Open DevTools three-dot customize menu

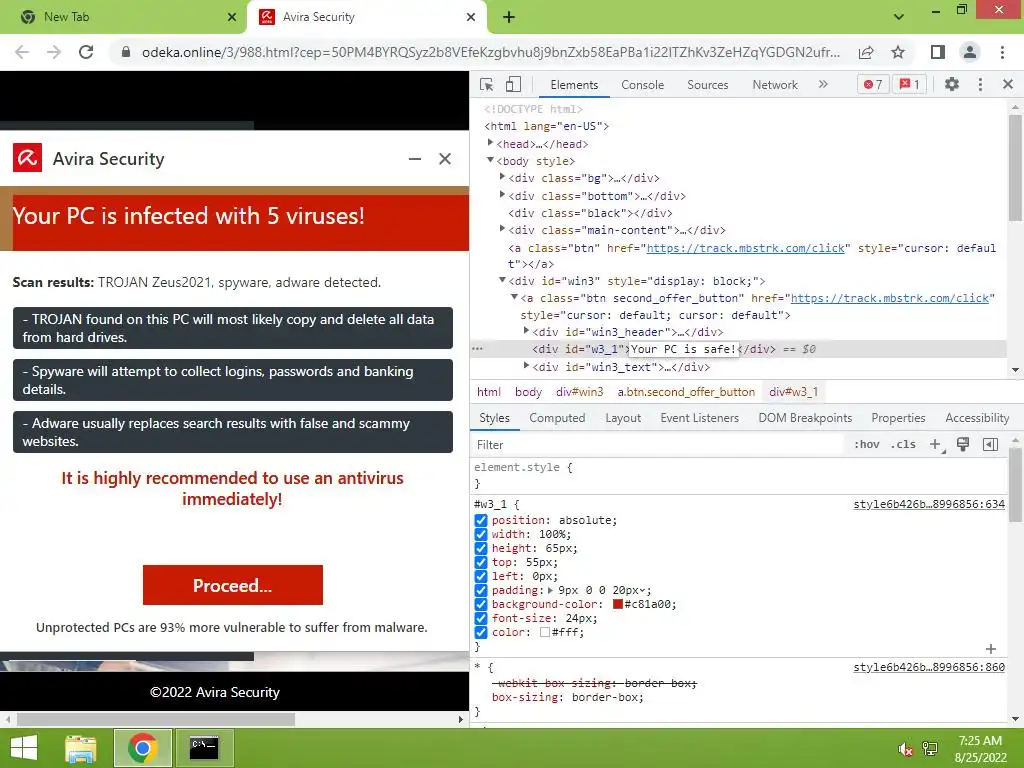point(980,84)
